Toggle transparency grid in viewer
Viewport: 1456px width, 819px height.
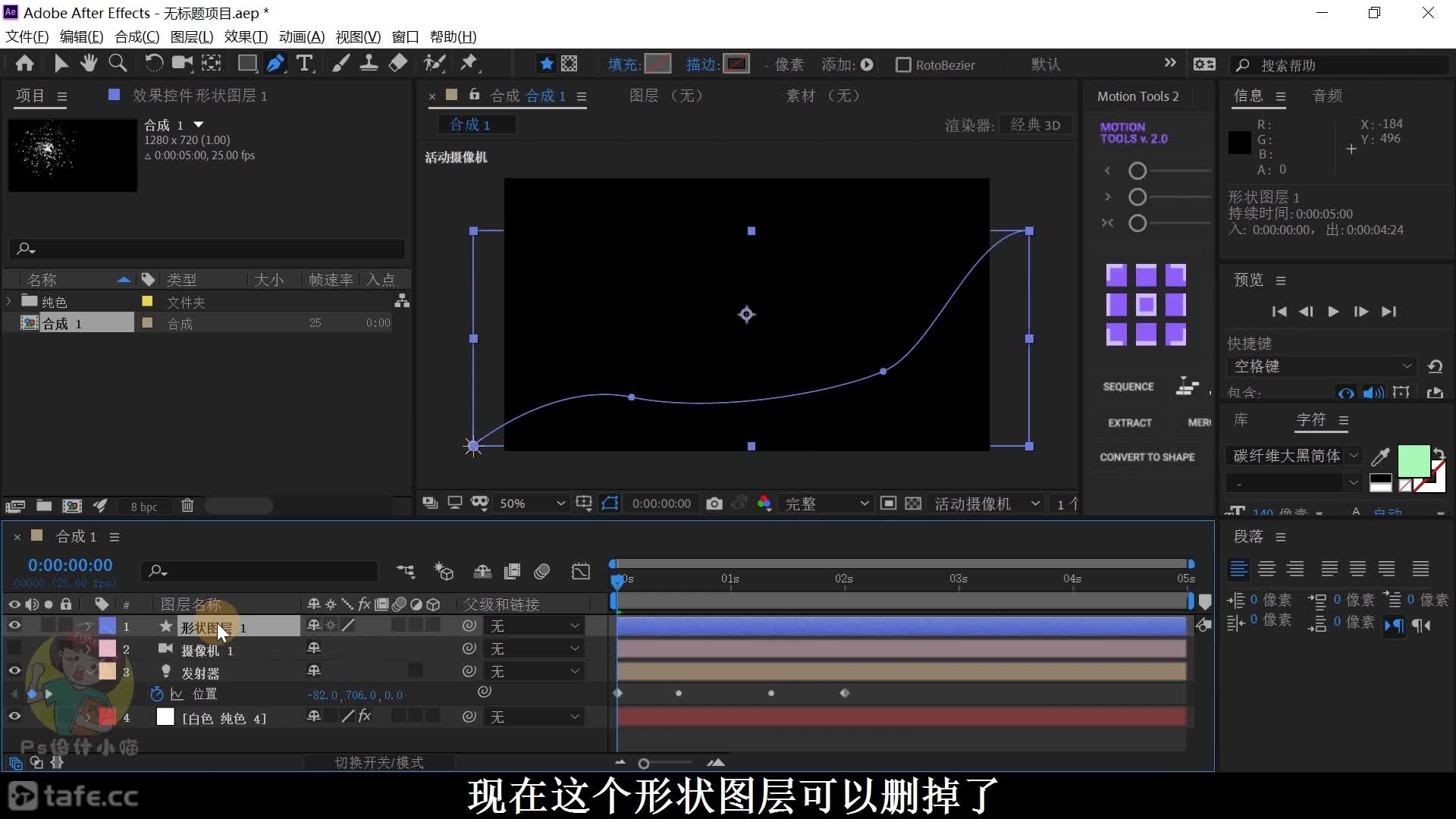click(x=914, y=504)
